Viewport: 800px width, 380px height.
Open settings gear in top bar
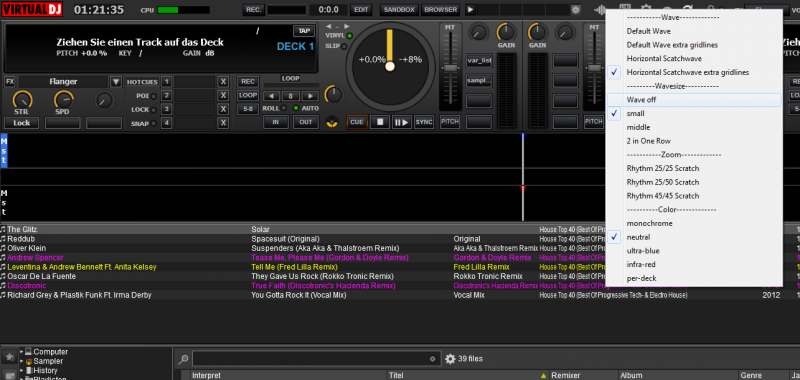click(x=576, y=10)
